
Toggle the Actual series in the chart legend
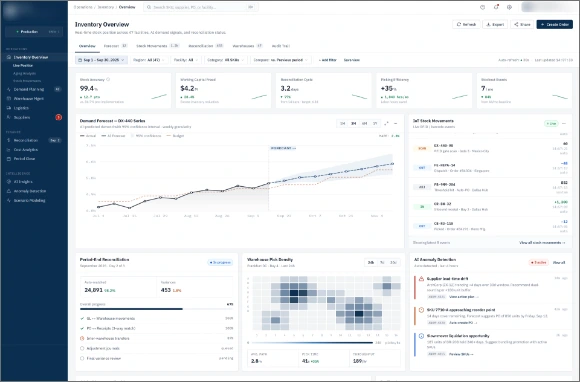88,136
